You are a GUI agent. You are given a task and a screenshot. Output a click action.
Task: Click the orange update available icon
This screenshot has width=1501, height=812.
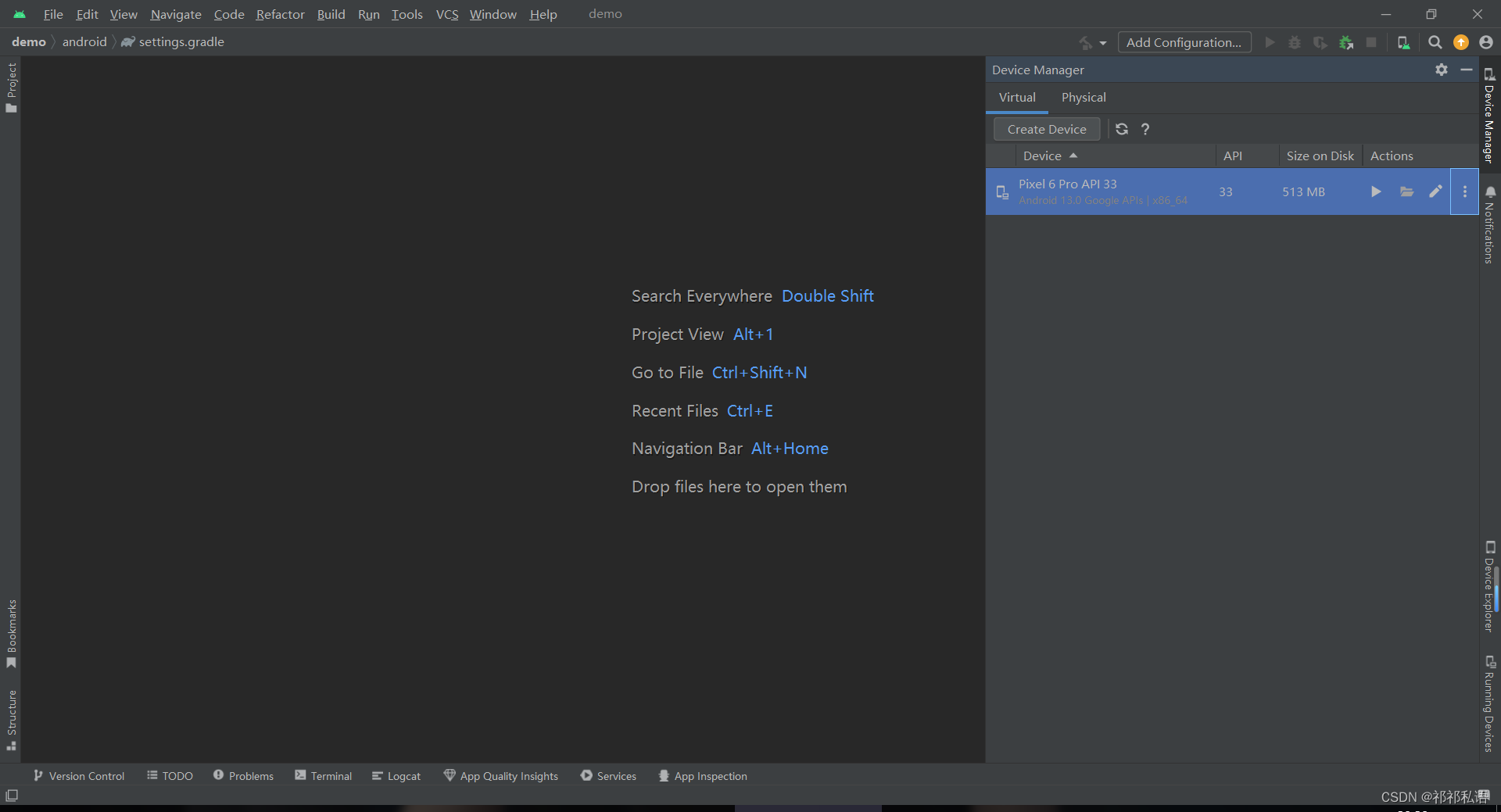pos(1461,42)
